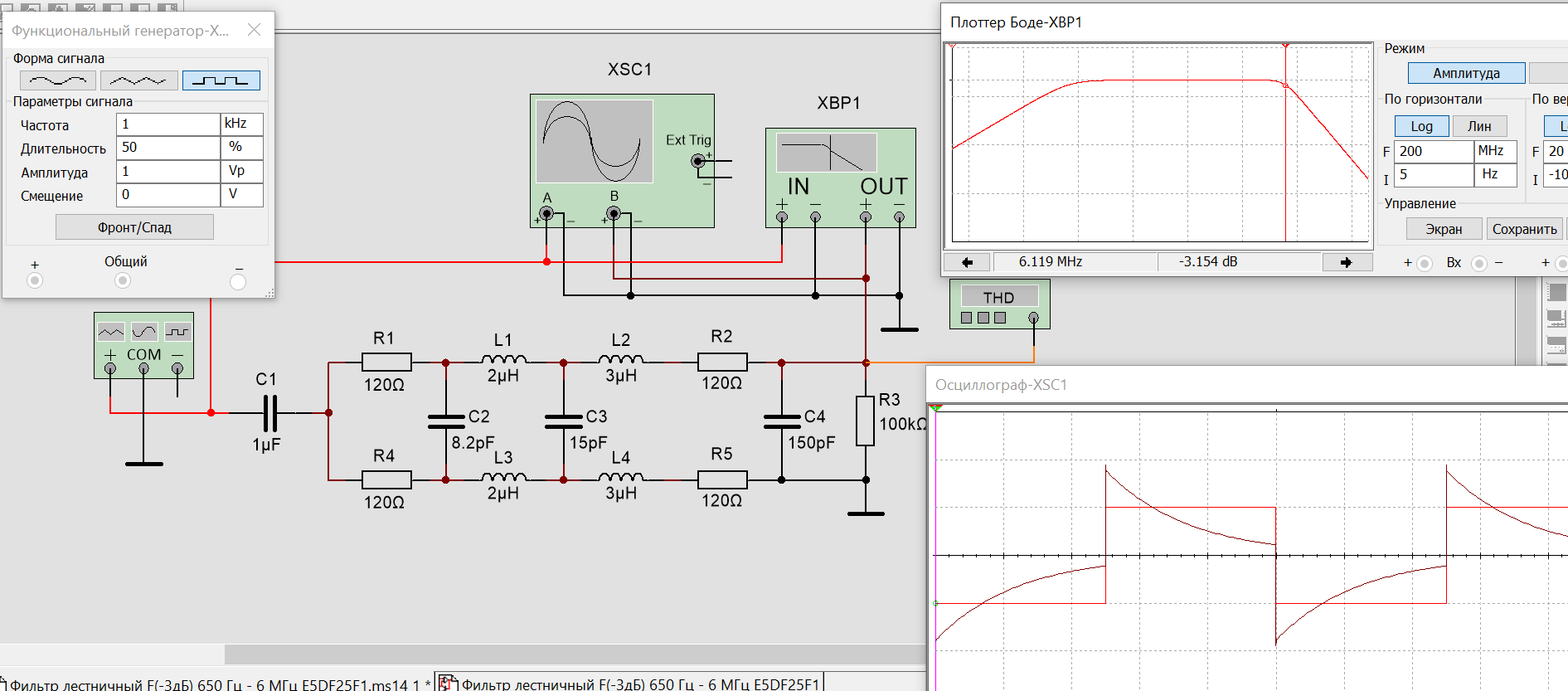Choose the square waveform in function generator

221,80
